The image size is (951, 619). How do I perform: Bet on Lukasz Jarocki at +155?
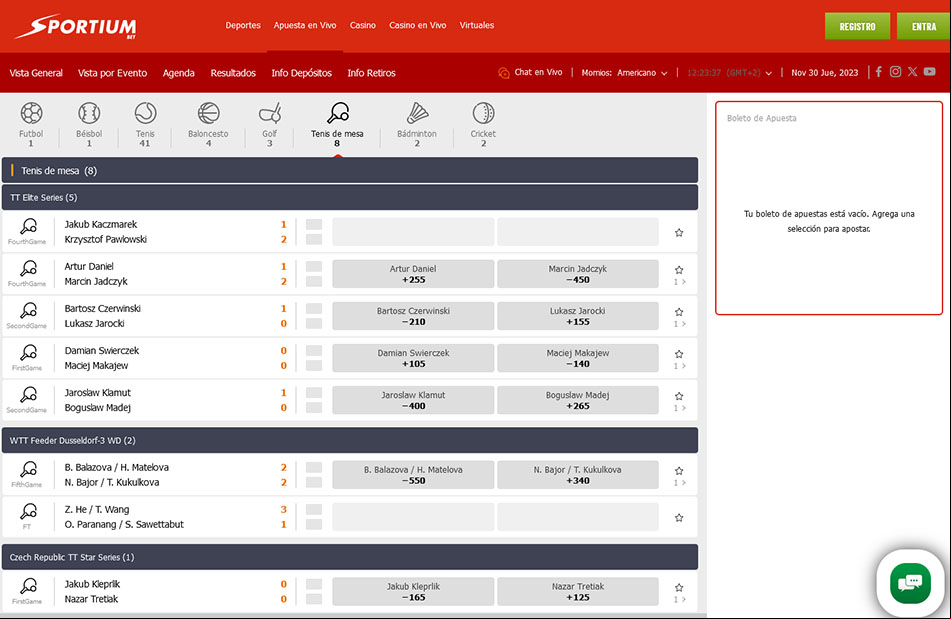click(x=578, y=316)
